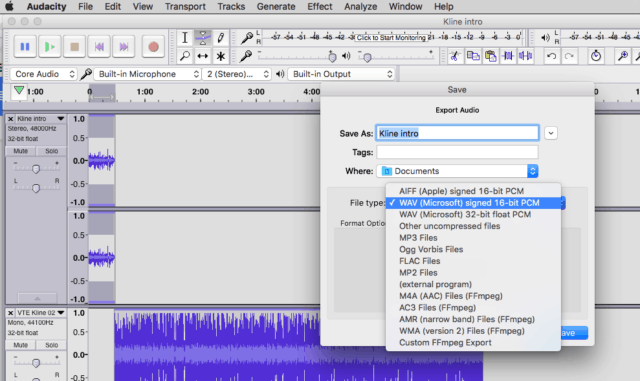Viewport: 640px width, 381px height.
Task: Choose Custom FFmpeg Export option
Action: [x=473, y=343]
